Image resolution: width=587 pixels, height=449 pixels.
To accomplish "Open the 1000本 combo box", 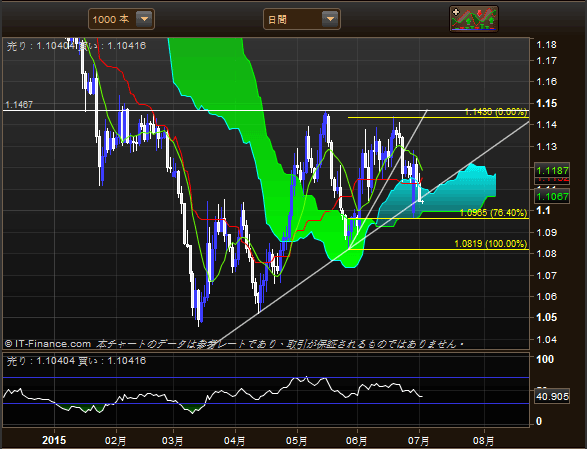I will tap(121, 19).
